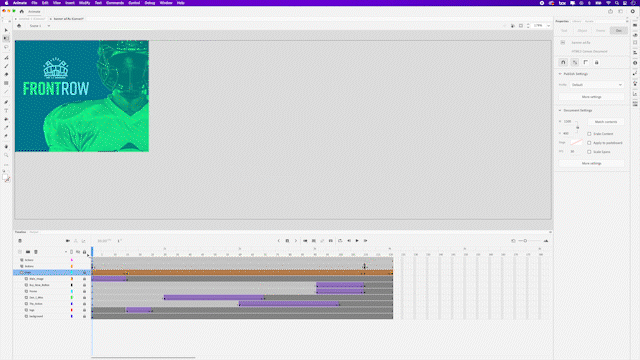Click the layer depth icon in timeline
Viewport: 640px width, 360px height.
[84, 241]
